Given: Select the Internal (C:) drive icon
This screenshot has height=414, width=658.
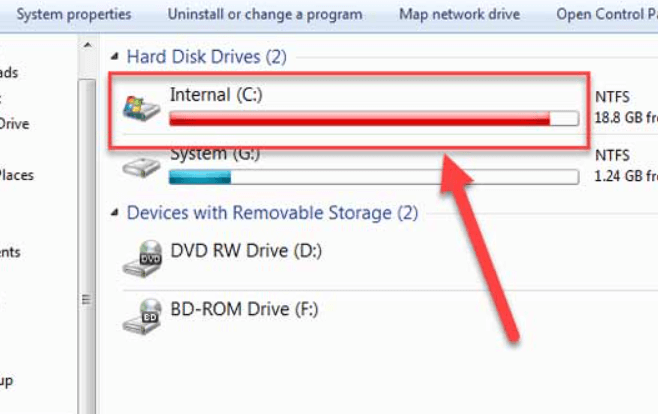Looking at the screenshot, I should [x=141, y=108].
